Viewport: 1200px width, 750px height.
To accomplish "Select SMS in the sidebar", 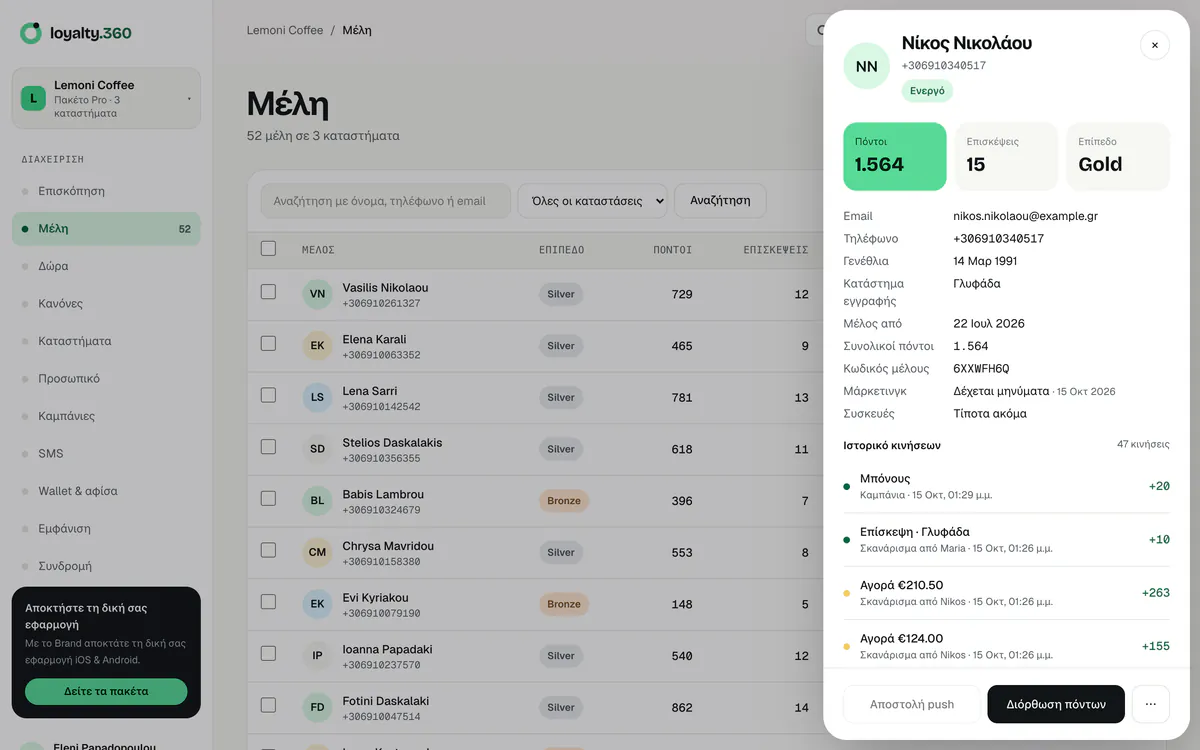I will [x=106, y=453].
